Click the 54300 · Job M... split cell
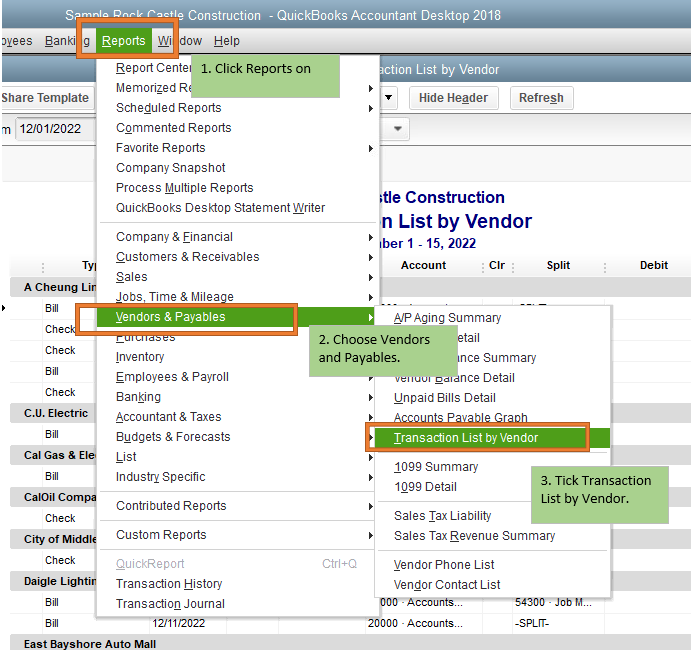This screenshot has width=694, height=650. [x=553, y=602]
